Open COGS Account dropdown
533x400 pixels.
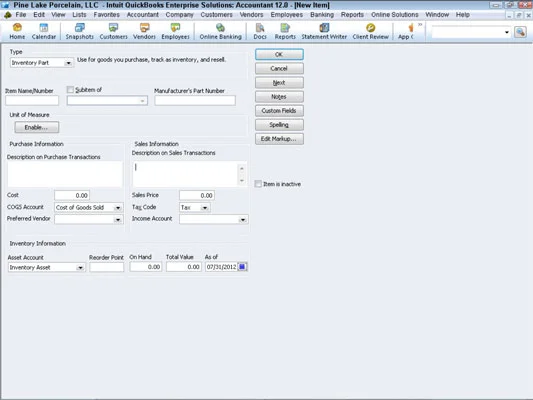(118, 207)
